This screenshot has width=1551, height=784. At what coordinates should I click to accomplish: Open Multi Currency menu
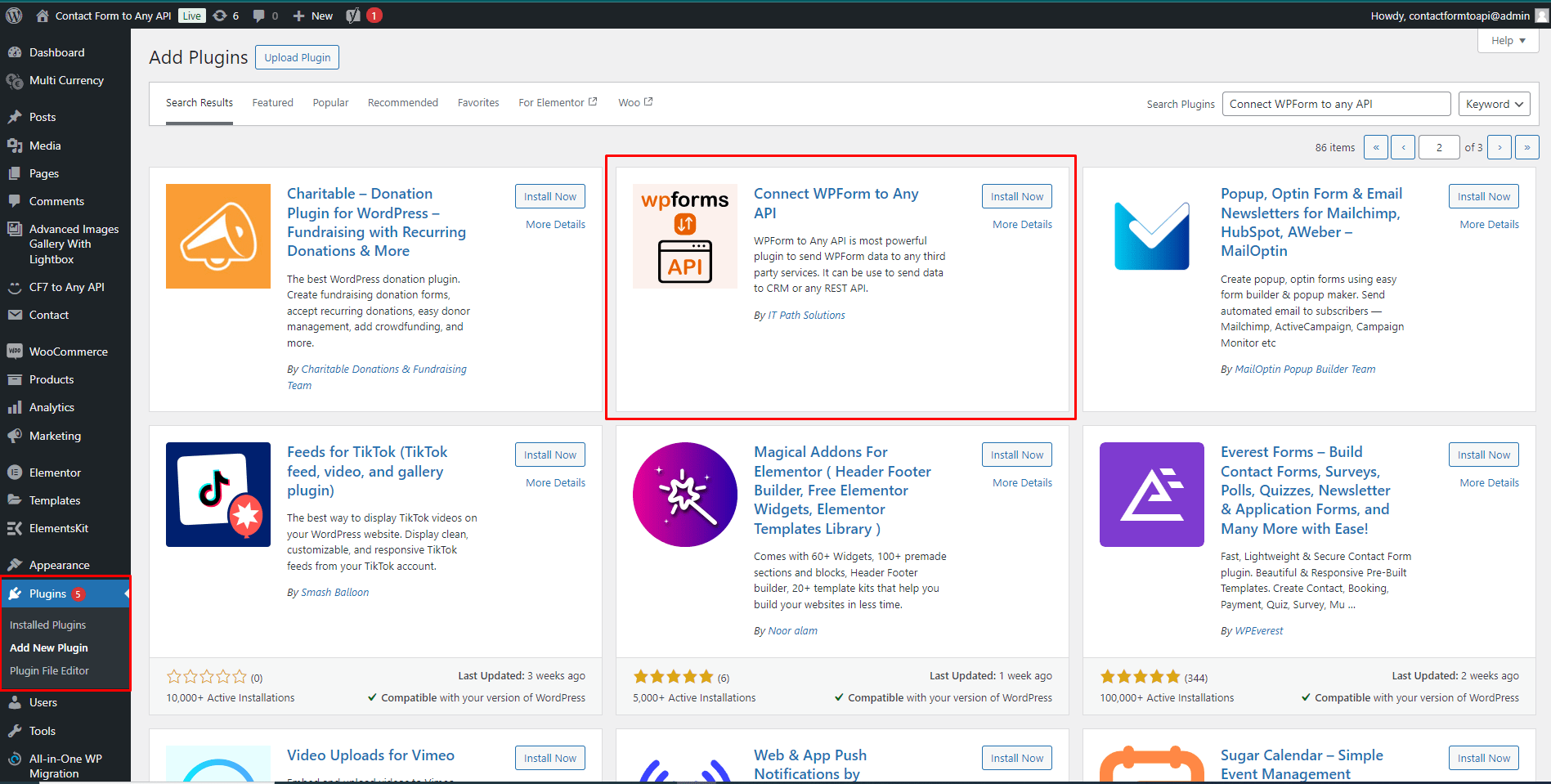point(65,80)
